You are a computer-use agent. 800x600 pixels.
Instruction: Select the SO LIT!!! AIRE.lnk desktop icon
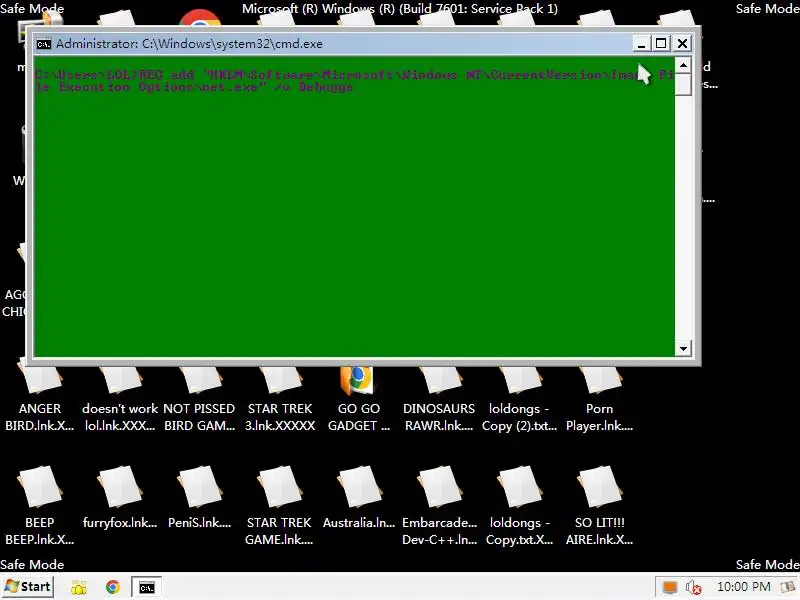pyautogui.click(x=599, y=505)
